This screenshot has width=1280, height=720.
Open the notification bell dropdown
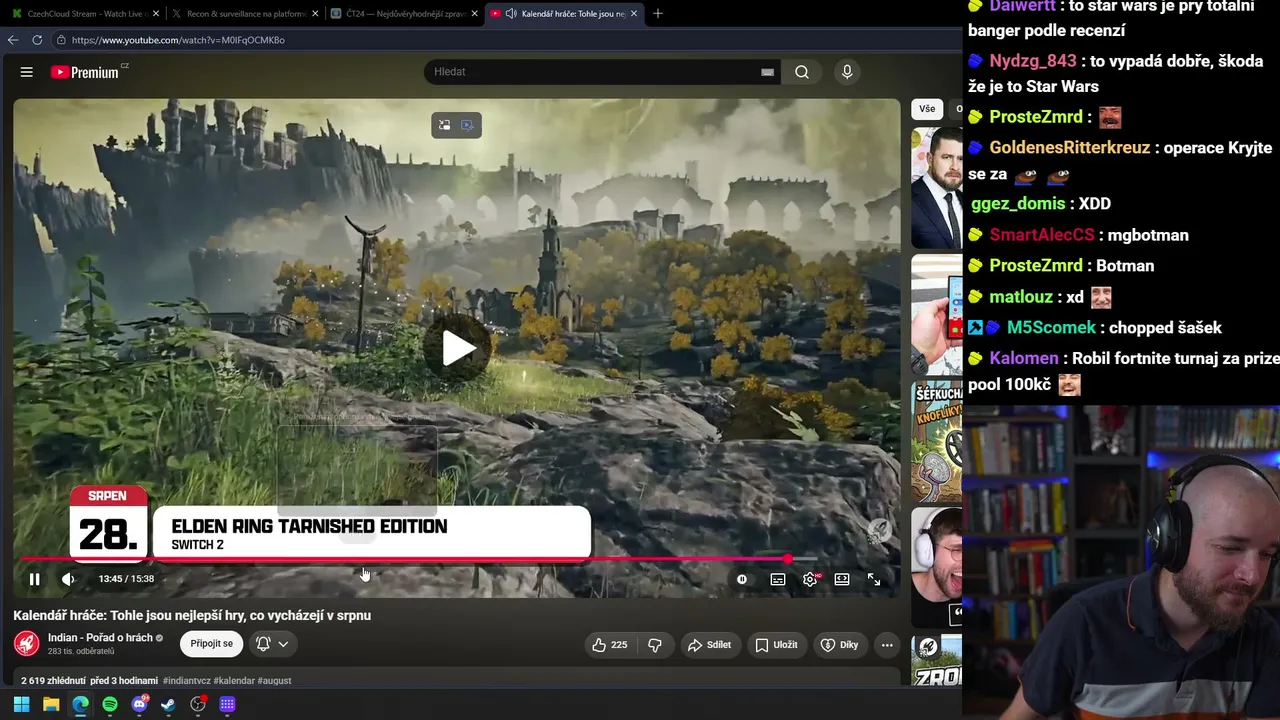point(272,644)
